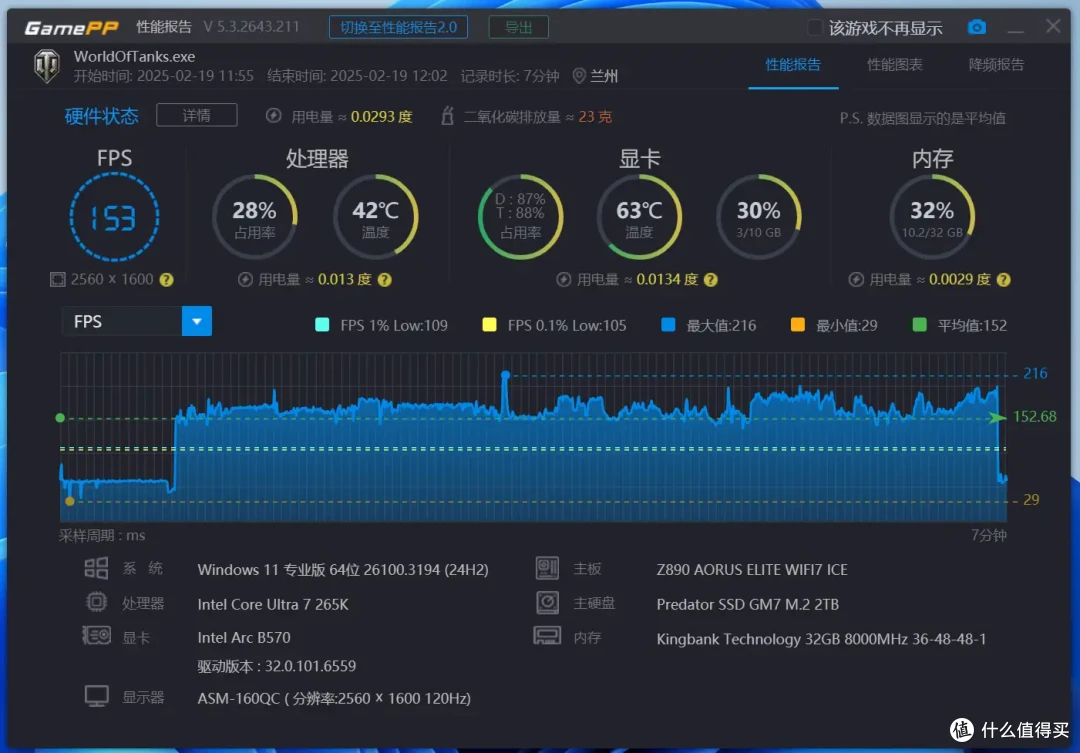Click the yellow FPS 0.1% Low legend swatch

click(x=489, y=324)
